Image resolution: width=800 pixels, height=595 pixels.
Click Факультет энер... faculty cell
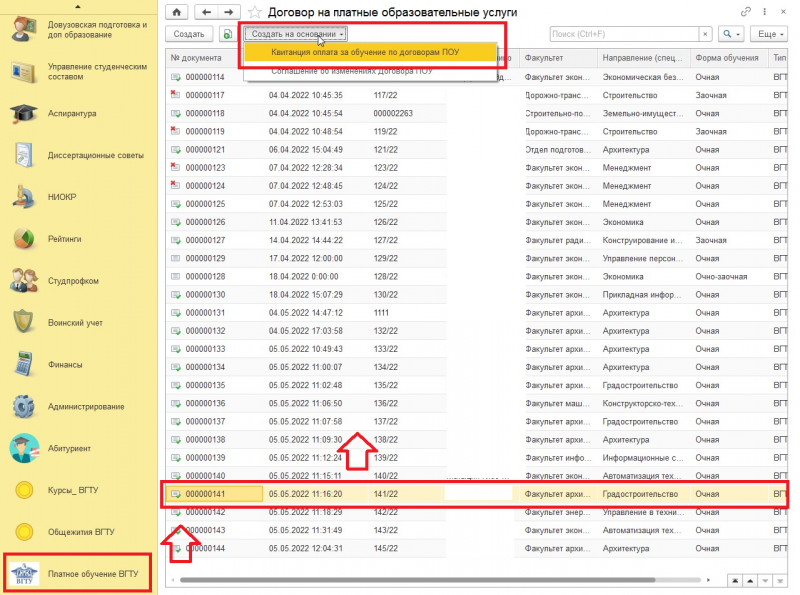[558, 512]
